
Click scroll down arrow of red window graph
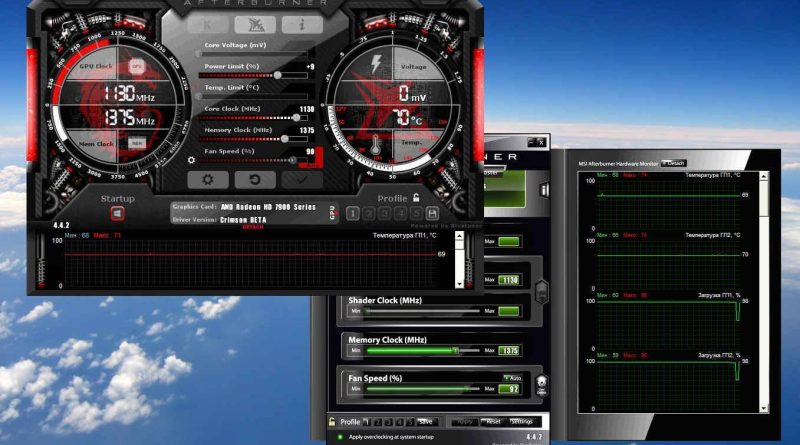click(459, 284)
